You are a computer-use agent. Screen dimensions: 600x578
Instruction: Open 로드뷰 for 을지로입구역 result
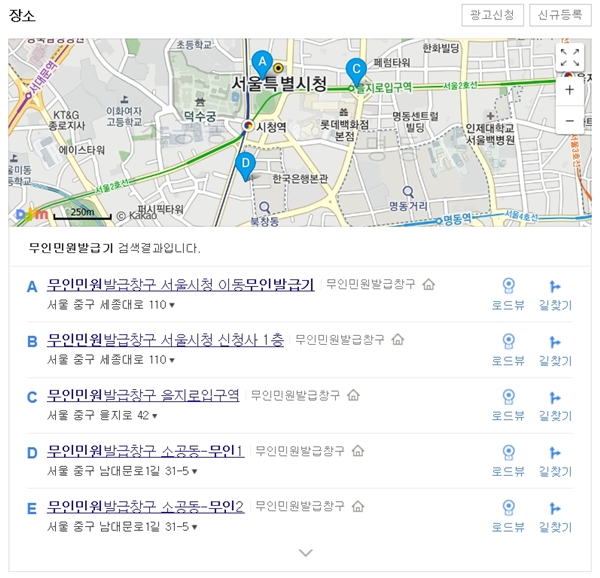point(508,405)
